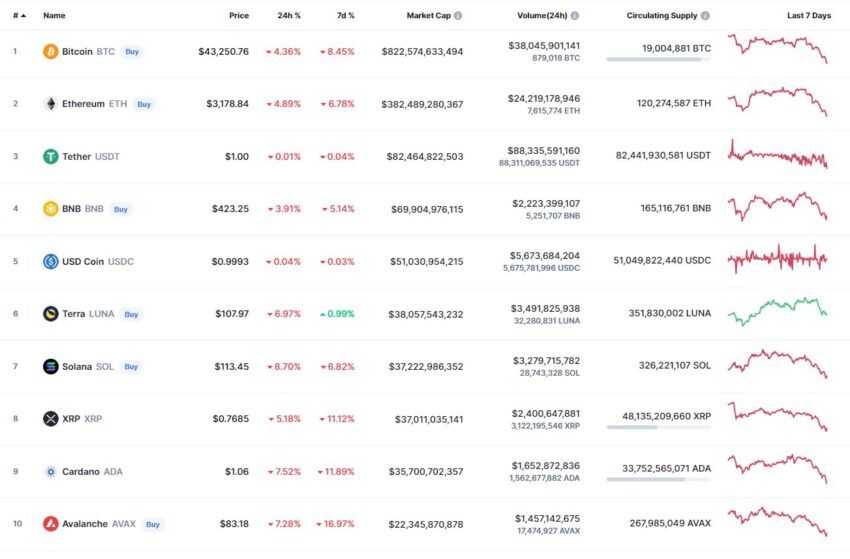Screen dimensions: 850x559
Task: Click the Solana striped logo
Action: click(x=50, y=367)
